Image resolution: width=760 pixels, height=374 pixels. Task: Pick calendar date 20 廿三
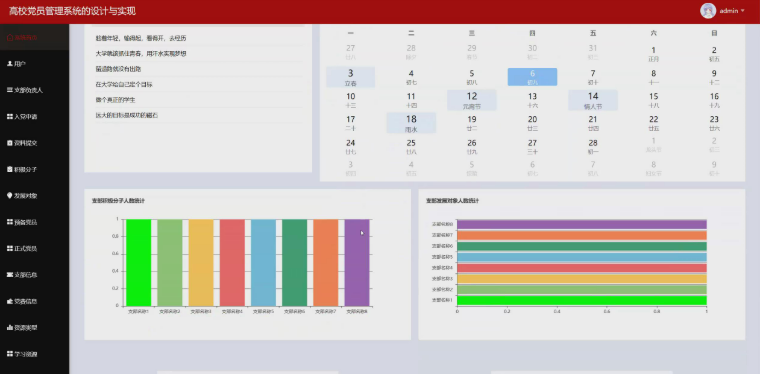532,123
